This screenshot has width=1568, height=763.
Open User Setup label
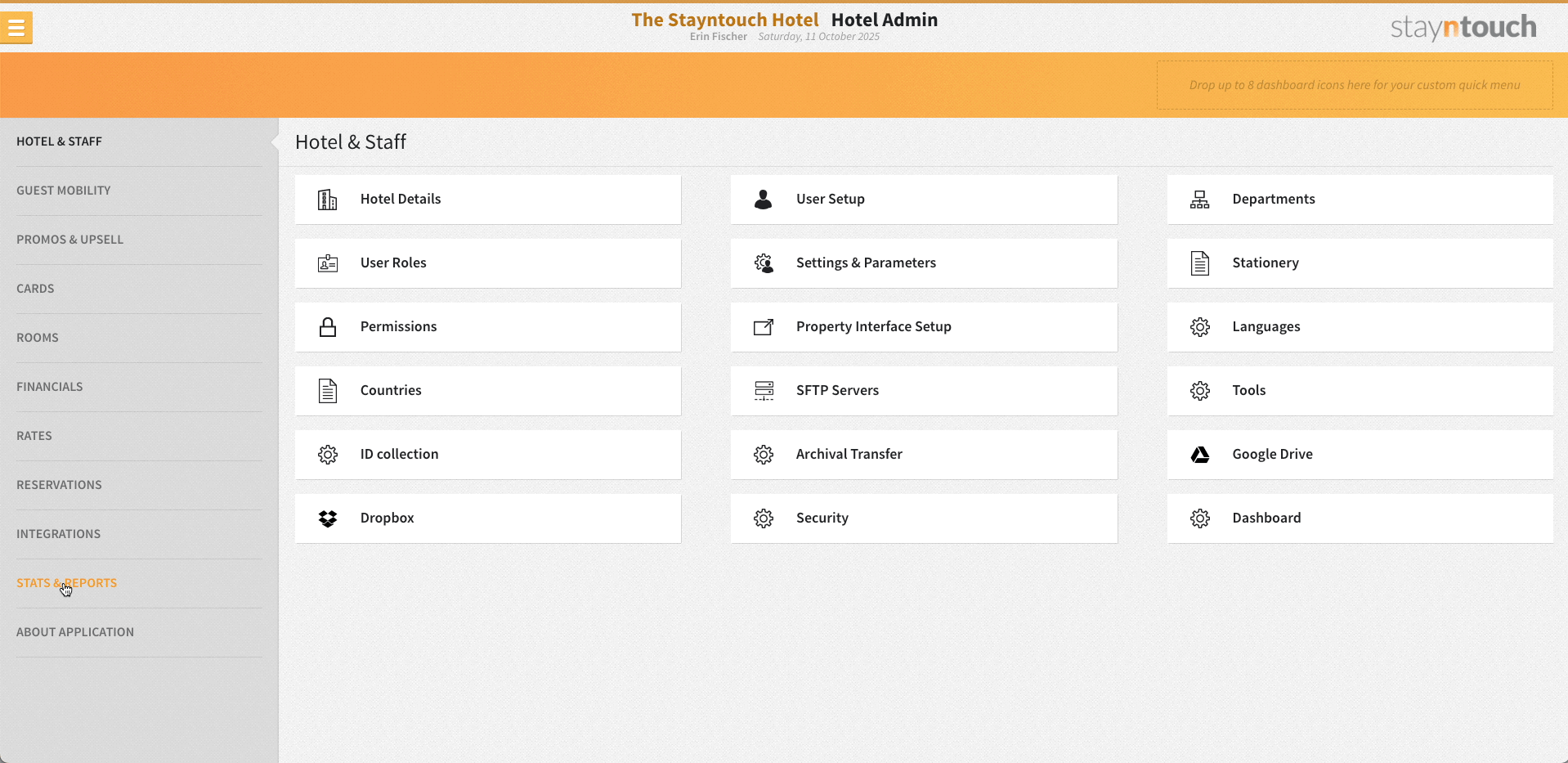831,200
